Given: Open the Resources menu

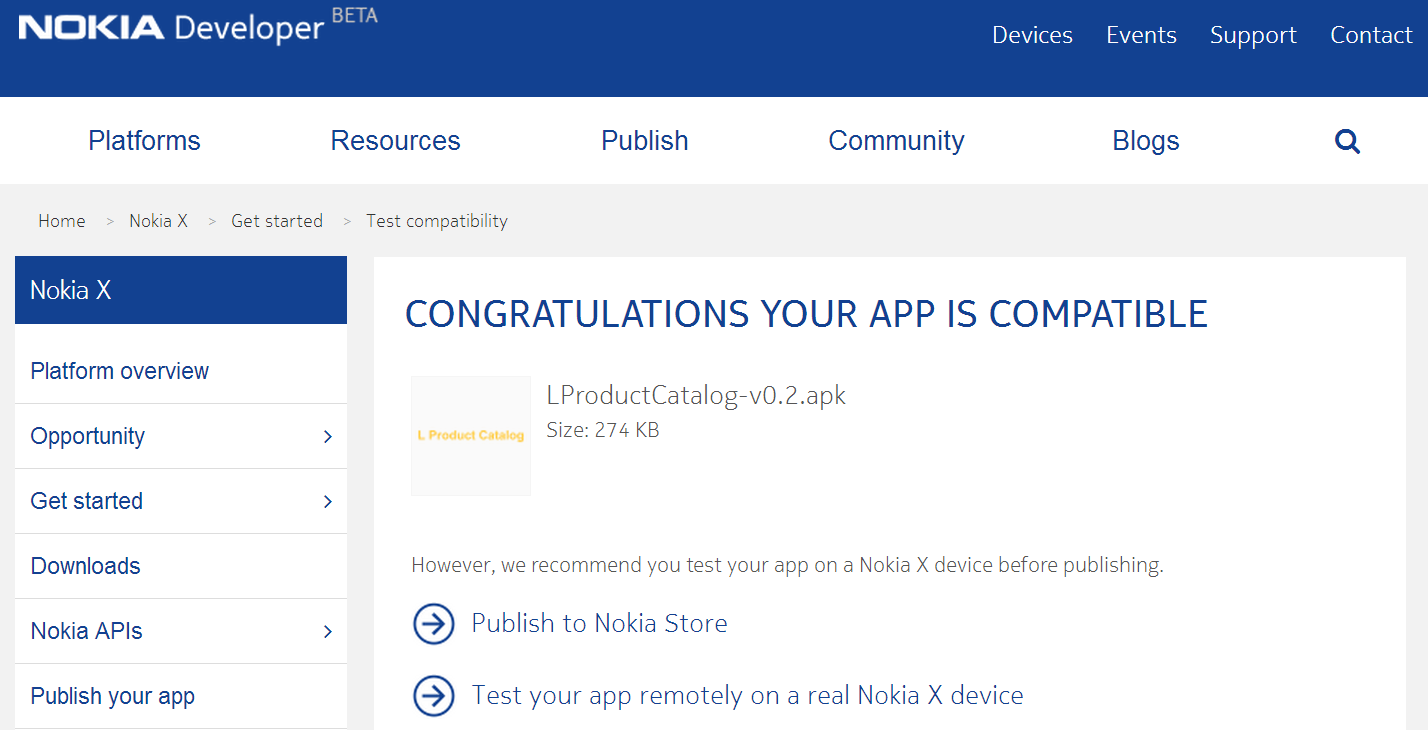Looking at the screenshot, I should (x=395, y=141).
